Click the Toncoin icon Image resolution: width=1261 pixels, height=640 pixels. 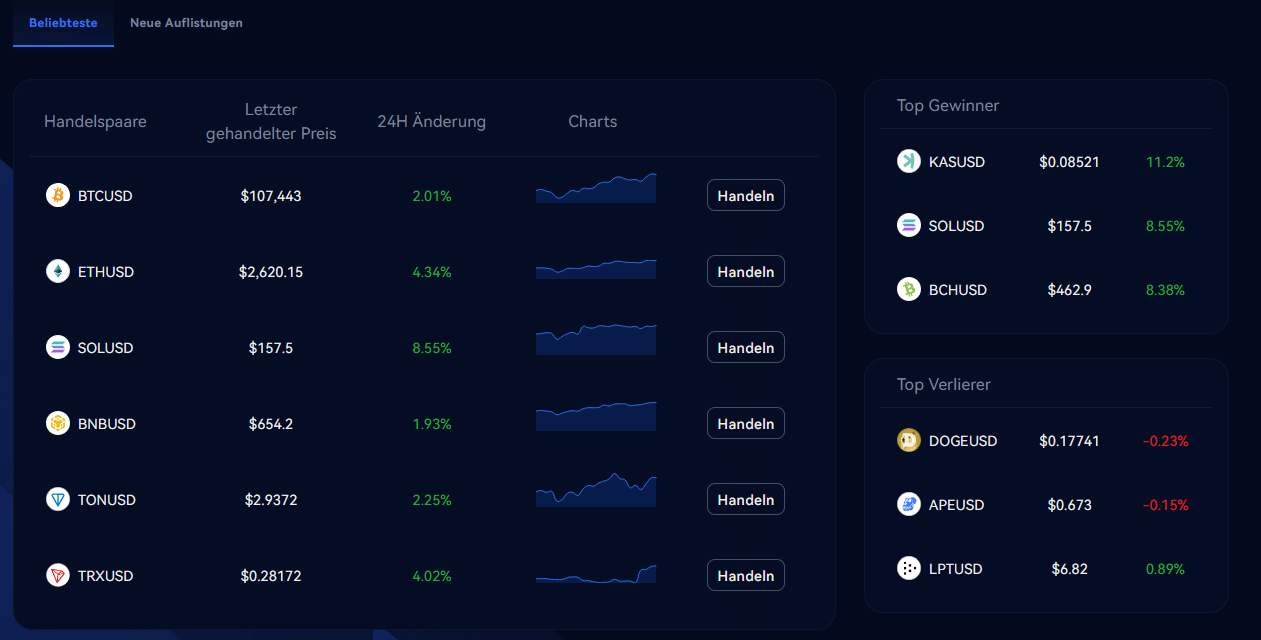point(58,499)
